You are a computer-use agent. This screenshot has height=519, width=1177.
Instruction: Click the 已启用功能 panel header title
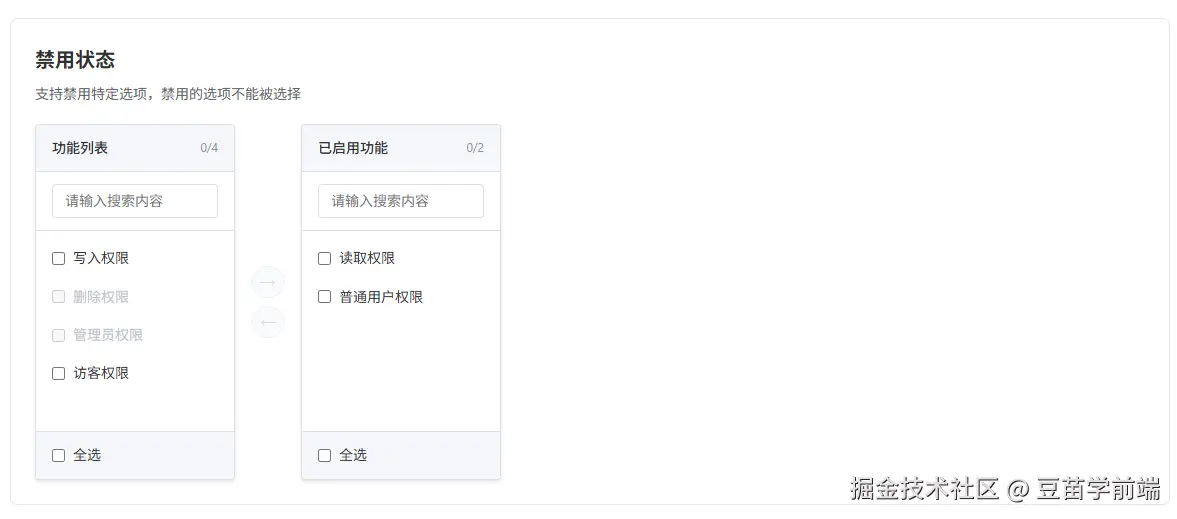(353, 148)
